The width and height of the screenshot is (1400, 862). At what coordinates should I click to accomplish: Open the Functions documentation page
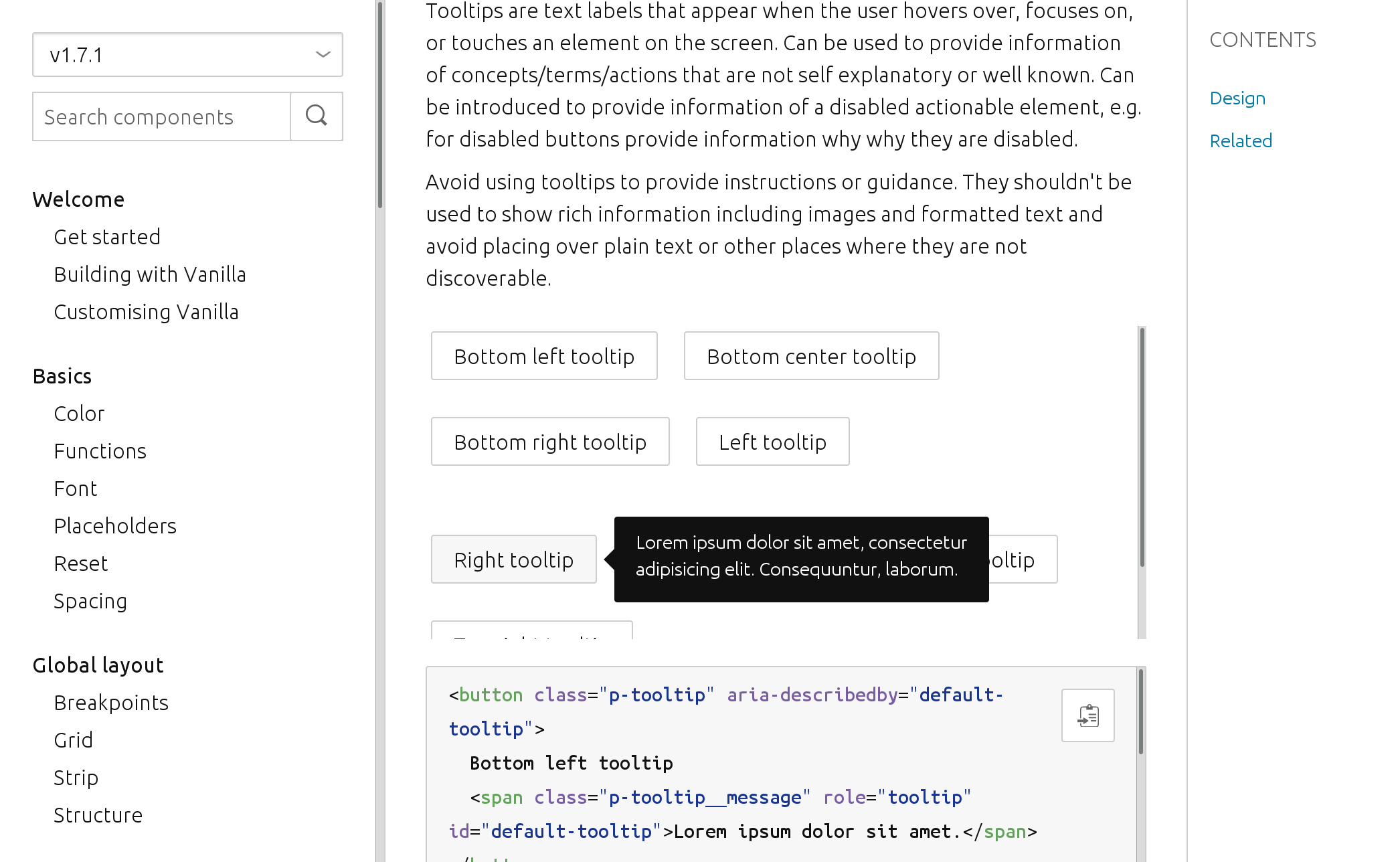point(100,450)
